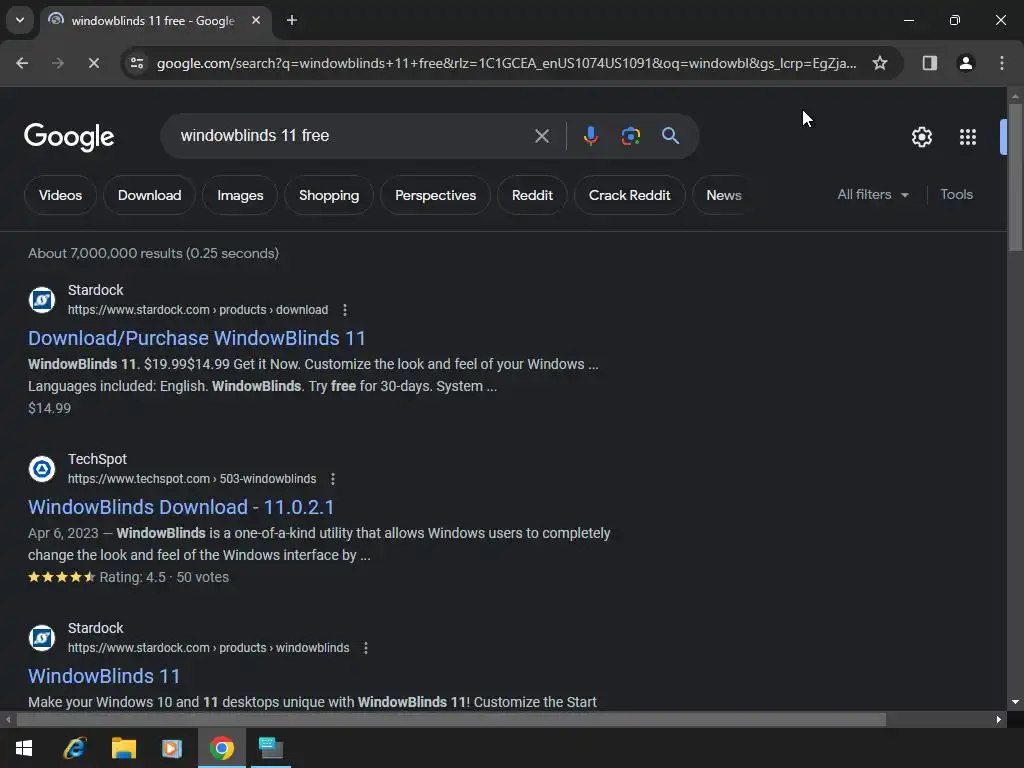Open Google apps grid
Viewport: 1024px width, 768px height.
pos(967,137)
